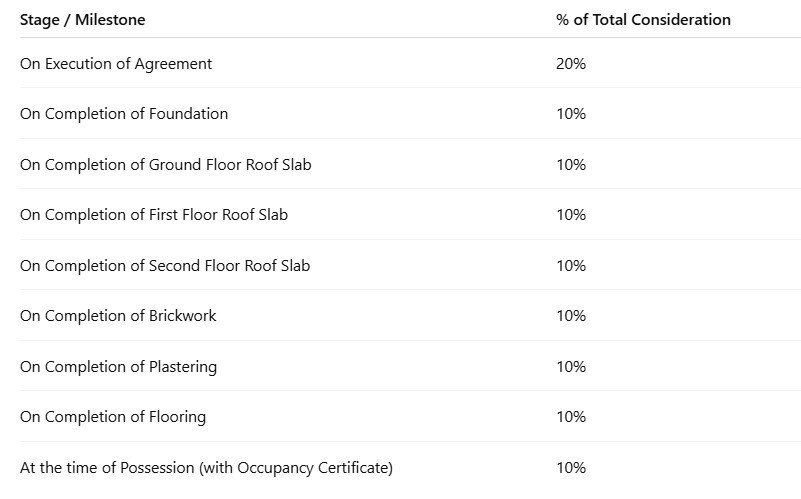The height and width of the screenshot is (499, 801).
Task: Select the "On Completion of Flooring" cell
Action: 113,417
